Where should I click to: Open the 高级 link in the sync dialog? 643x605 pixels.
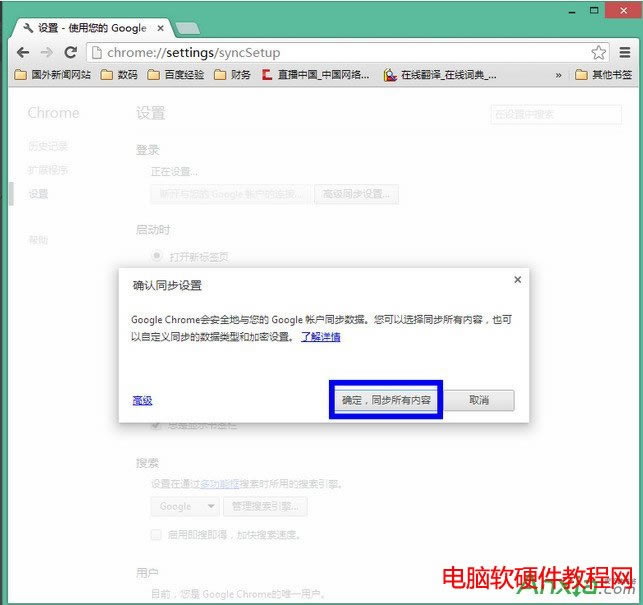142,400
